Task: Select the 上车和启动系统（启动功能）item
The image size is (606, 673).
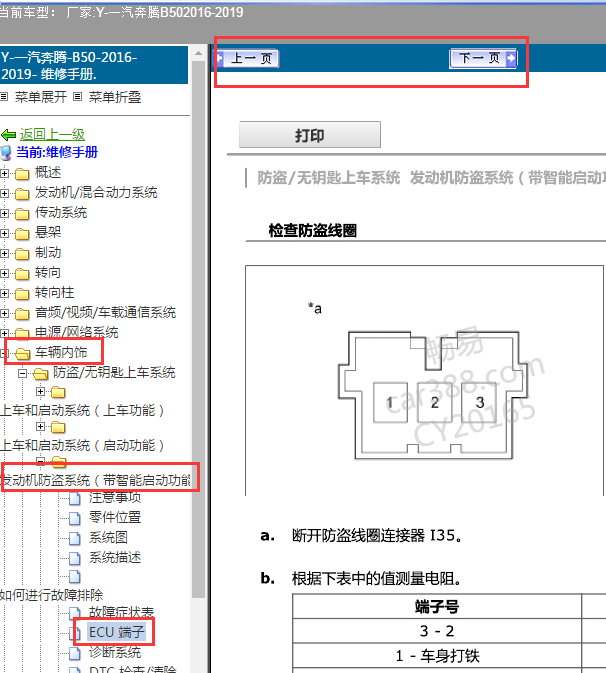Action: pyautogui.click(x=82, y=445)
